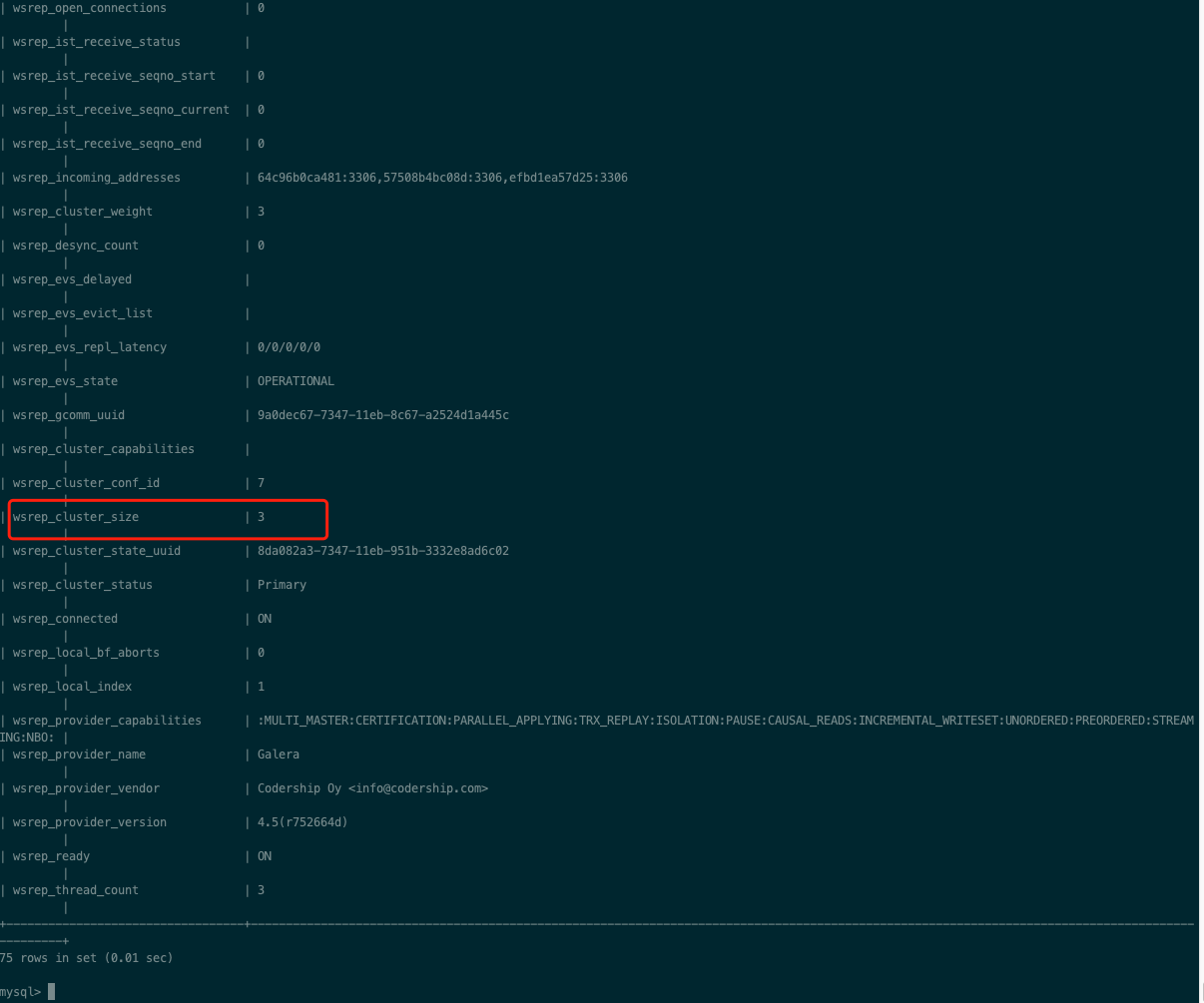Click wsrep_evs_evict_list variable name
Viewport: 1204px width, 1003px height.
[83, 313]
